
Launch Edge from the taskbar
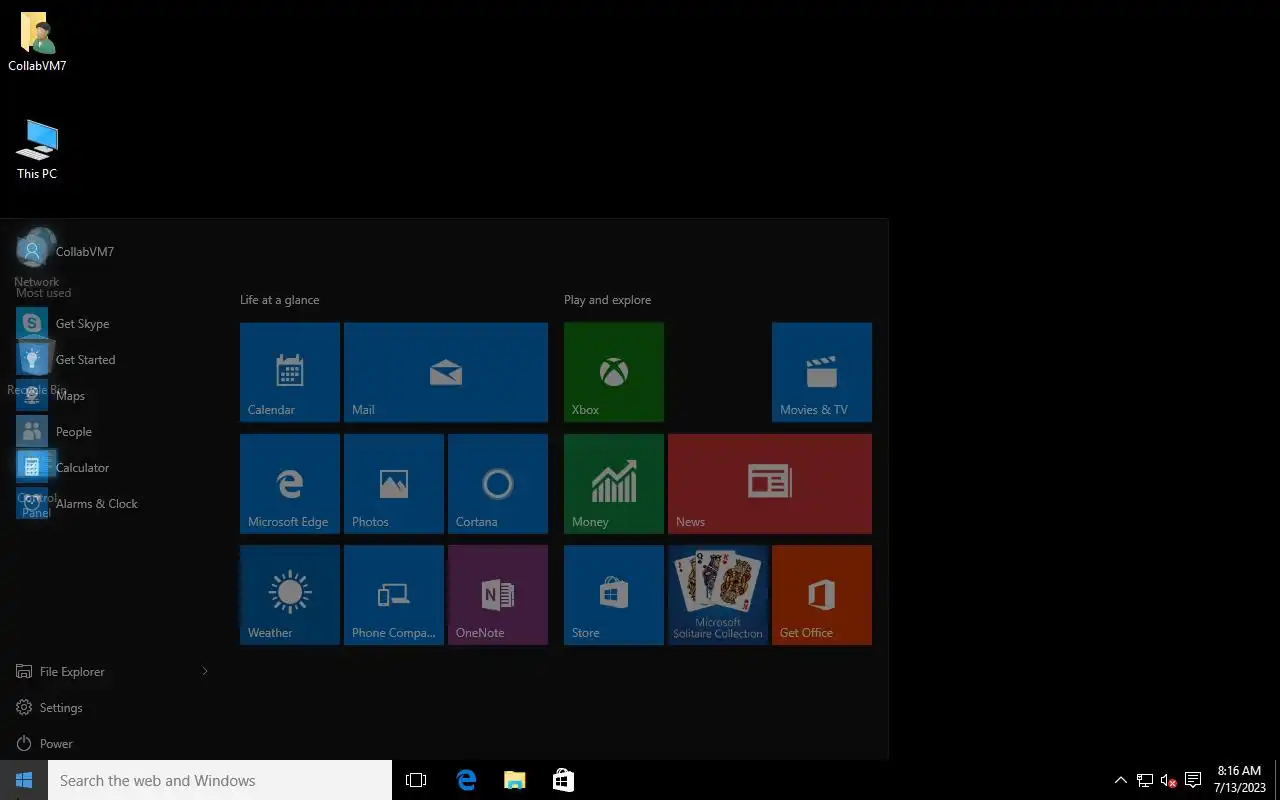coord(466,780)
